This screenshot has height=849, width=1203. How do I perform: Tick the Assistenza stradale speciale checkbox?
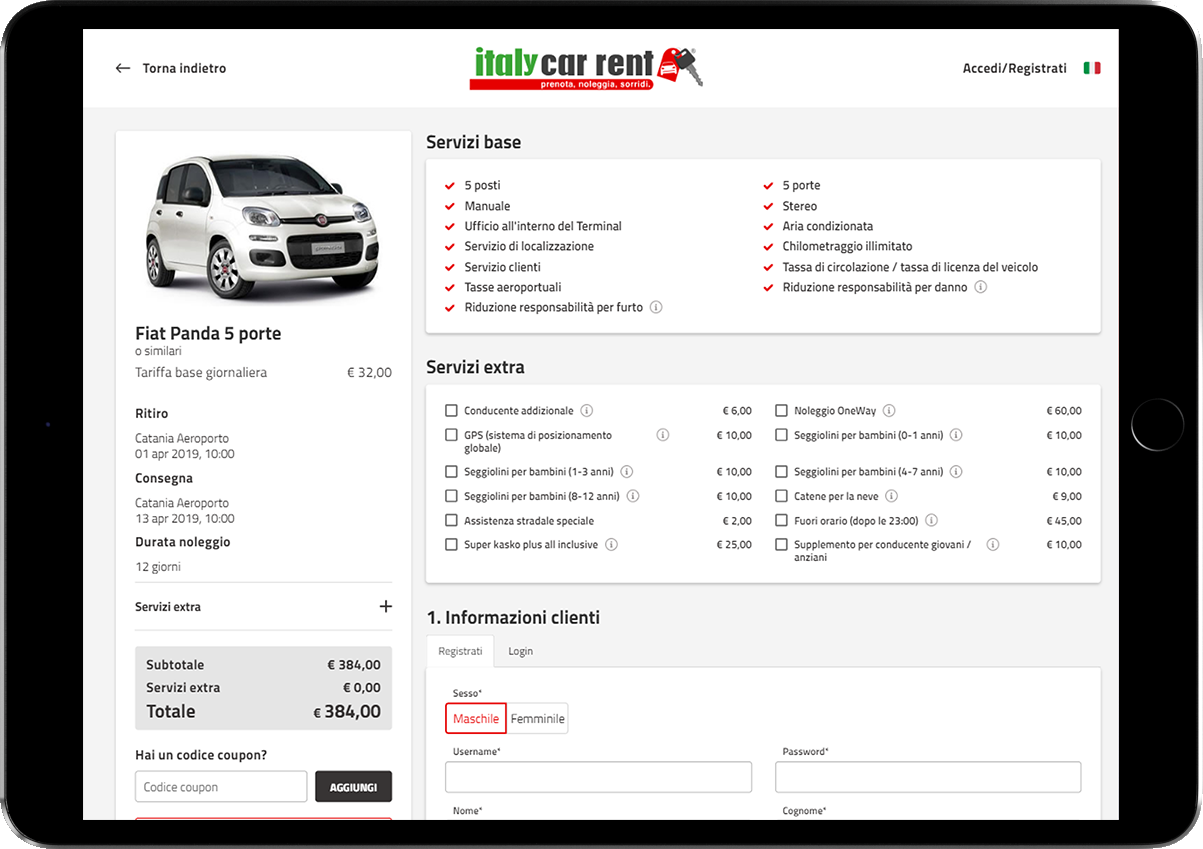point(451,521)
